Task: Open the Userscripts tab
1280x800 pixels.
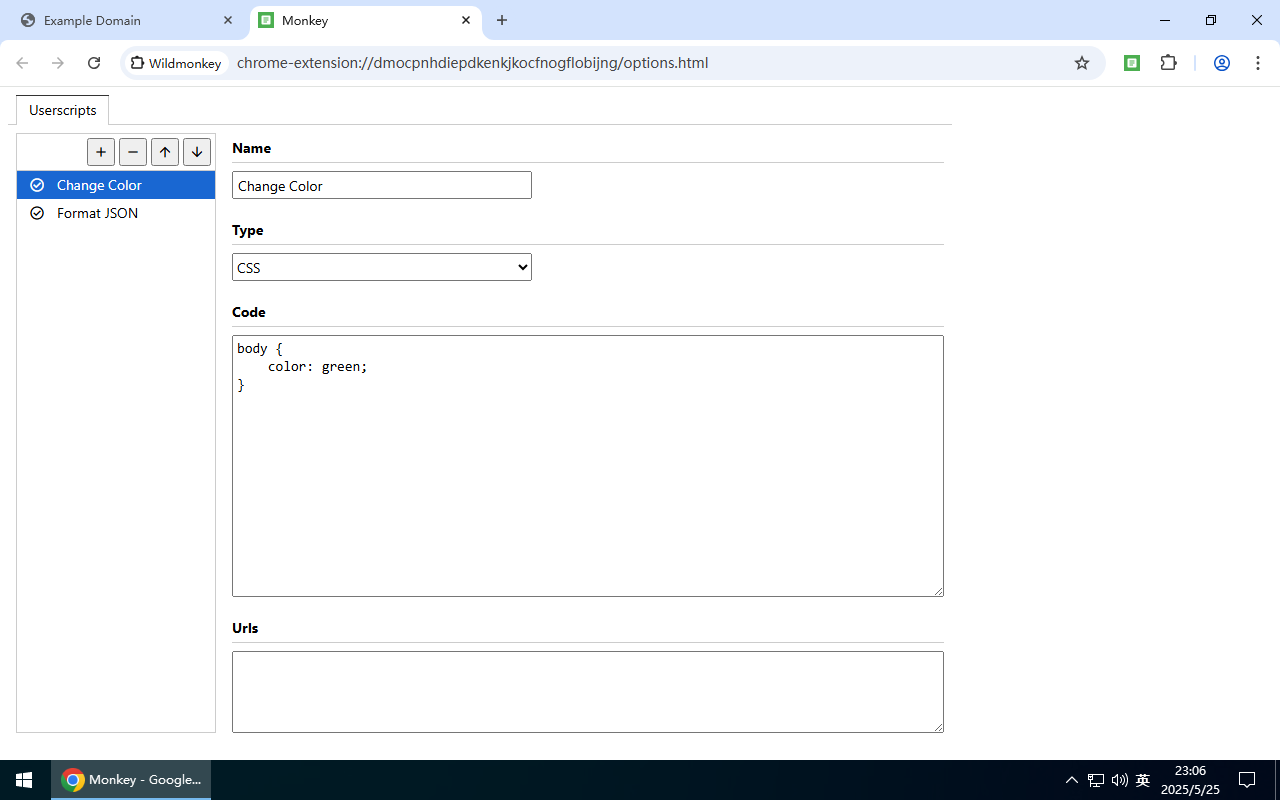Action: point(63,110)
